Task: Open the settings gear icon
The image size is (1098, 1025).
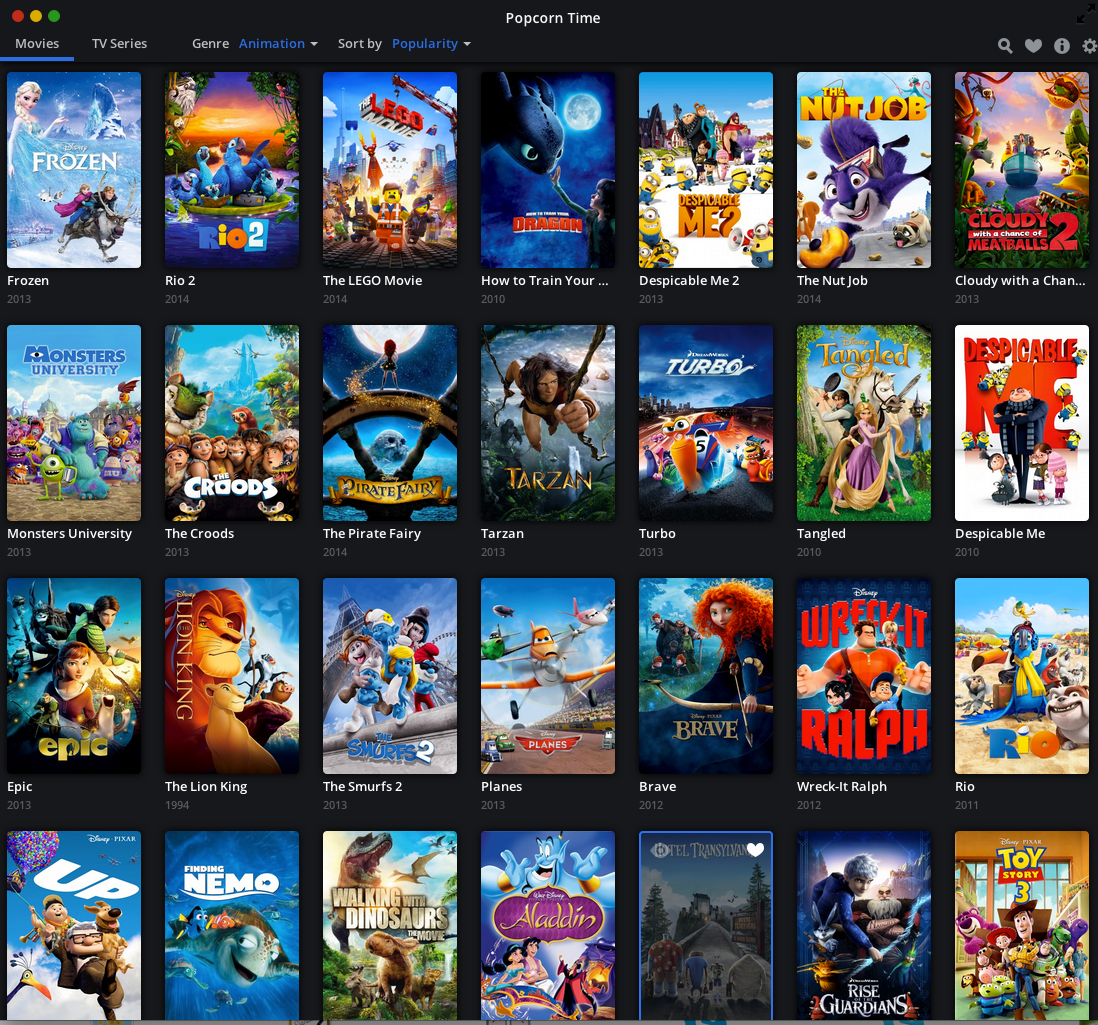Action: tap(1090, 46)
